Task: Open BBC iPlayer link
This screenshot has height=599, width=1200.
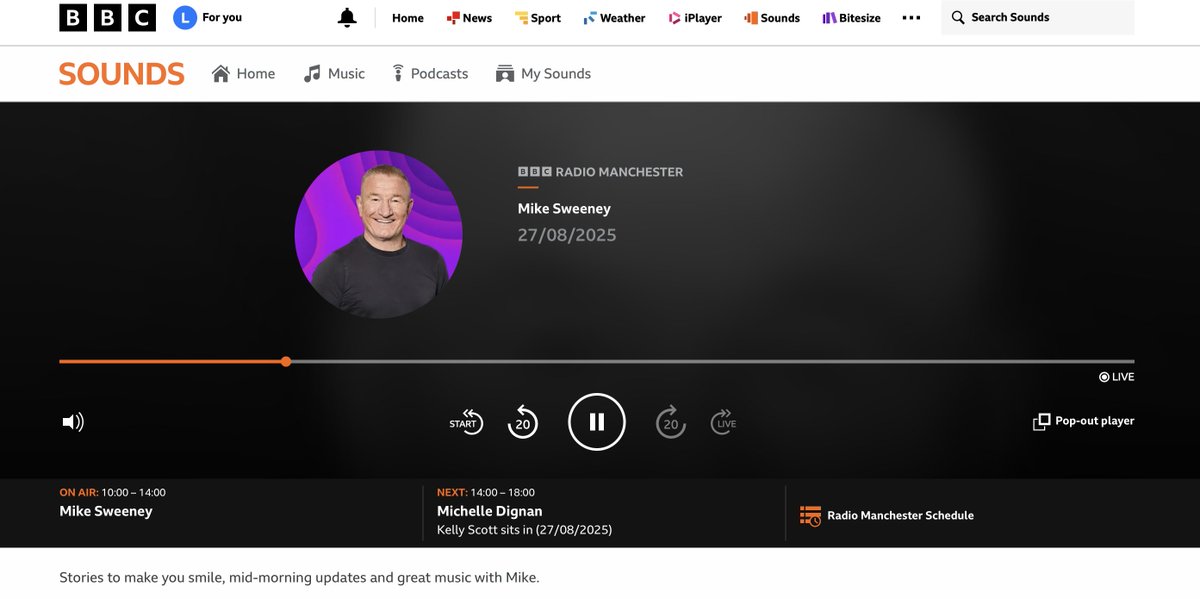Action: pyautogui.click(x=695, y=18)
